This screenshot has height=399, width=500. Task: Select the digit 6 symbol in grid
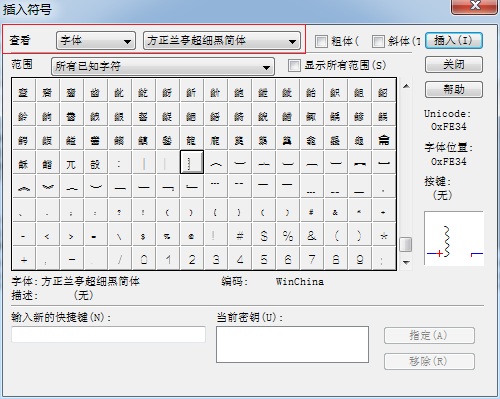tap(288, 259)
